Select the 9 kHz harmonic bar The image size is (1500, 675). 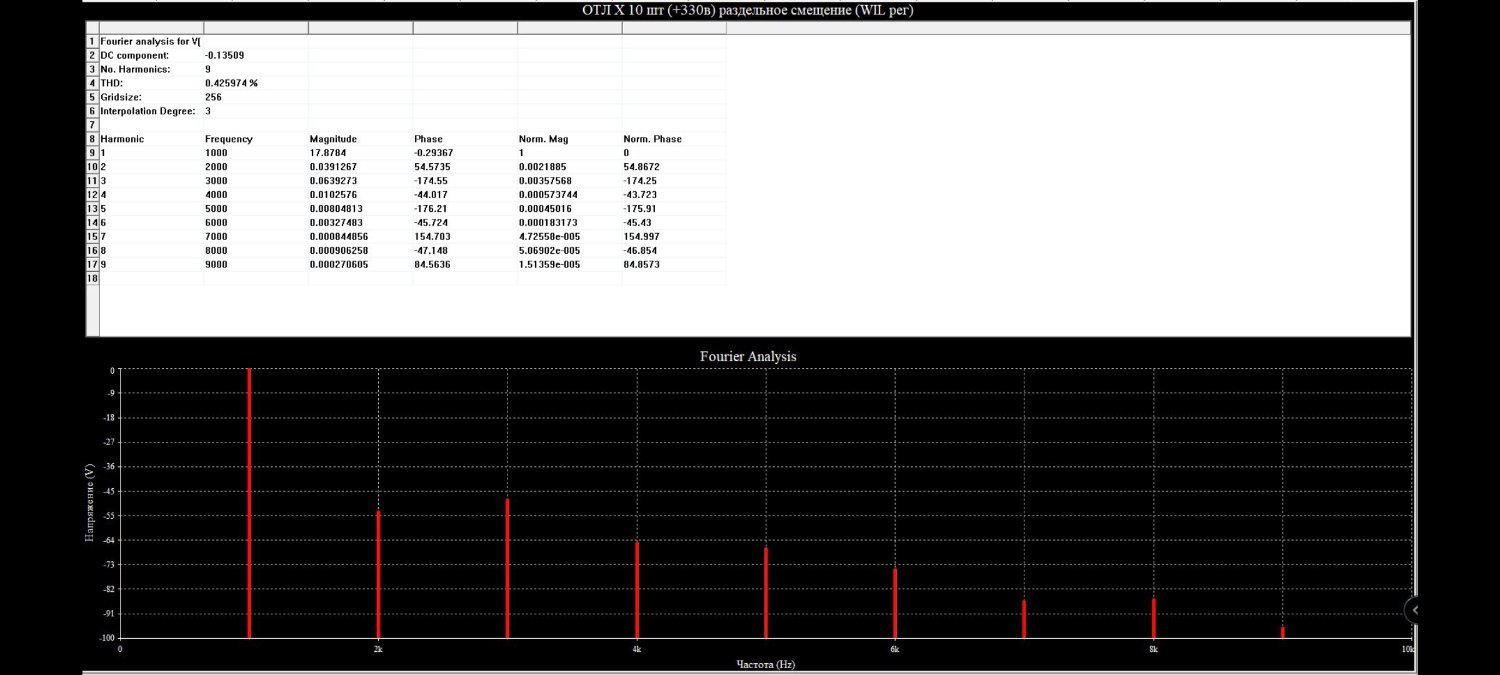tap(1282, 632)
